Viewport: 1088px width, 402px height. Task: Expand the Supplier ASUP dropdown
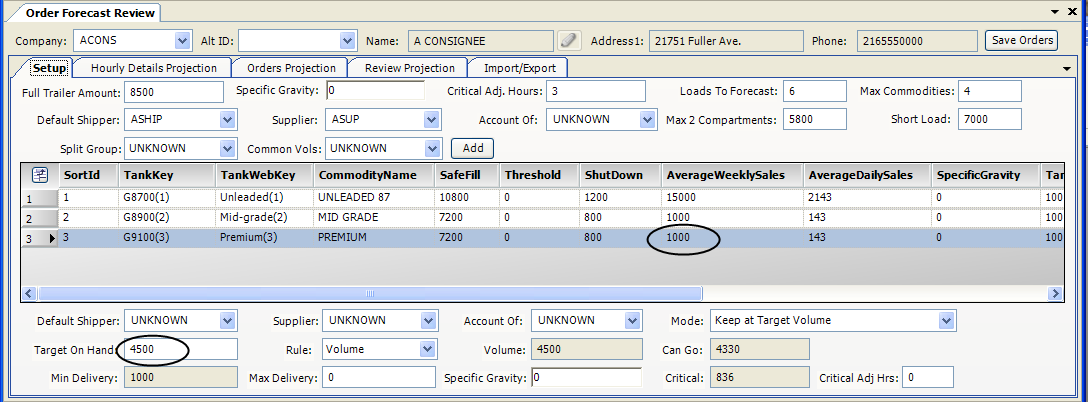click(432, 119)
